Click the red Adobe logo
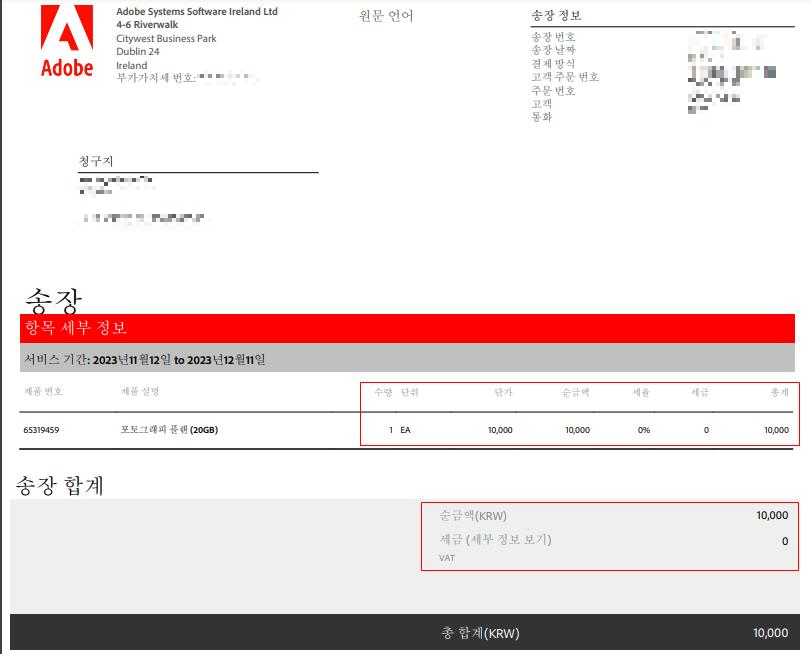Image resolution: width=811 pixels, height=654 pixels. (x=67, y=41)
